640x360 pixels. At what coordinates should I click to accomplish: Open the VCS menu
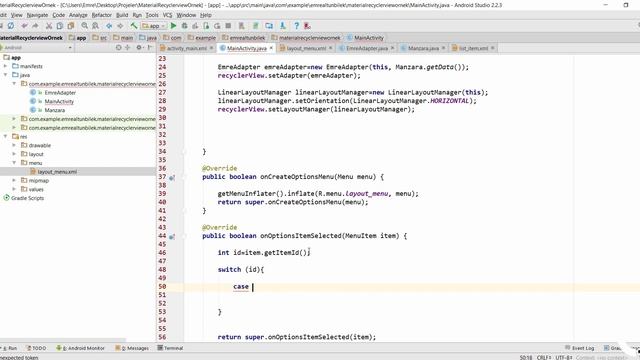[167, 15]
